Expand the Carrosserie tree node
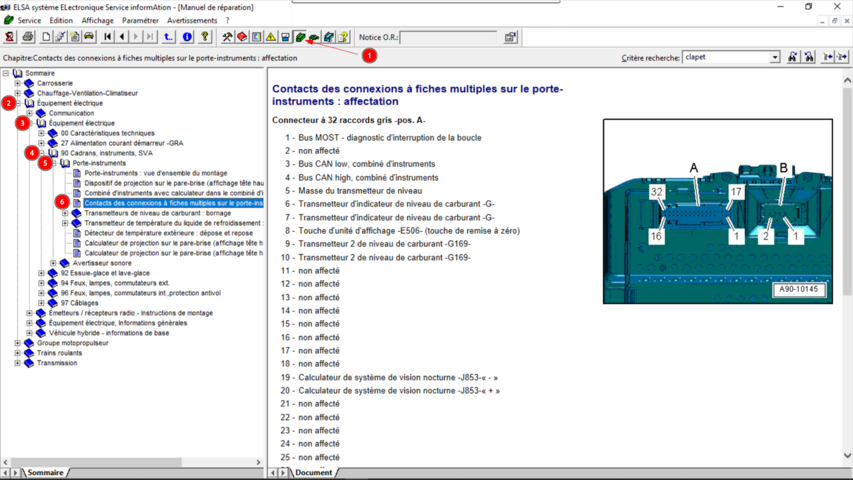 click(x=17, y=83)
